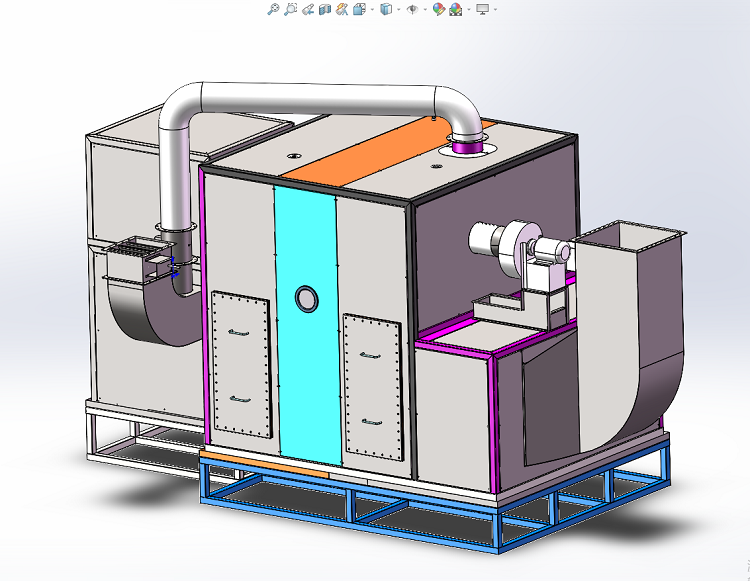The image size is (750, 581).
Task: Click the View Orientation cube icon
Action: pos(359,9)
